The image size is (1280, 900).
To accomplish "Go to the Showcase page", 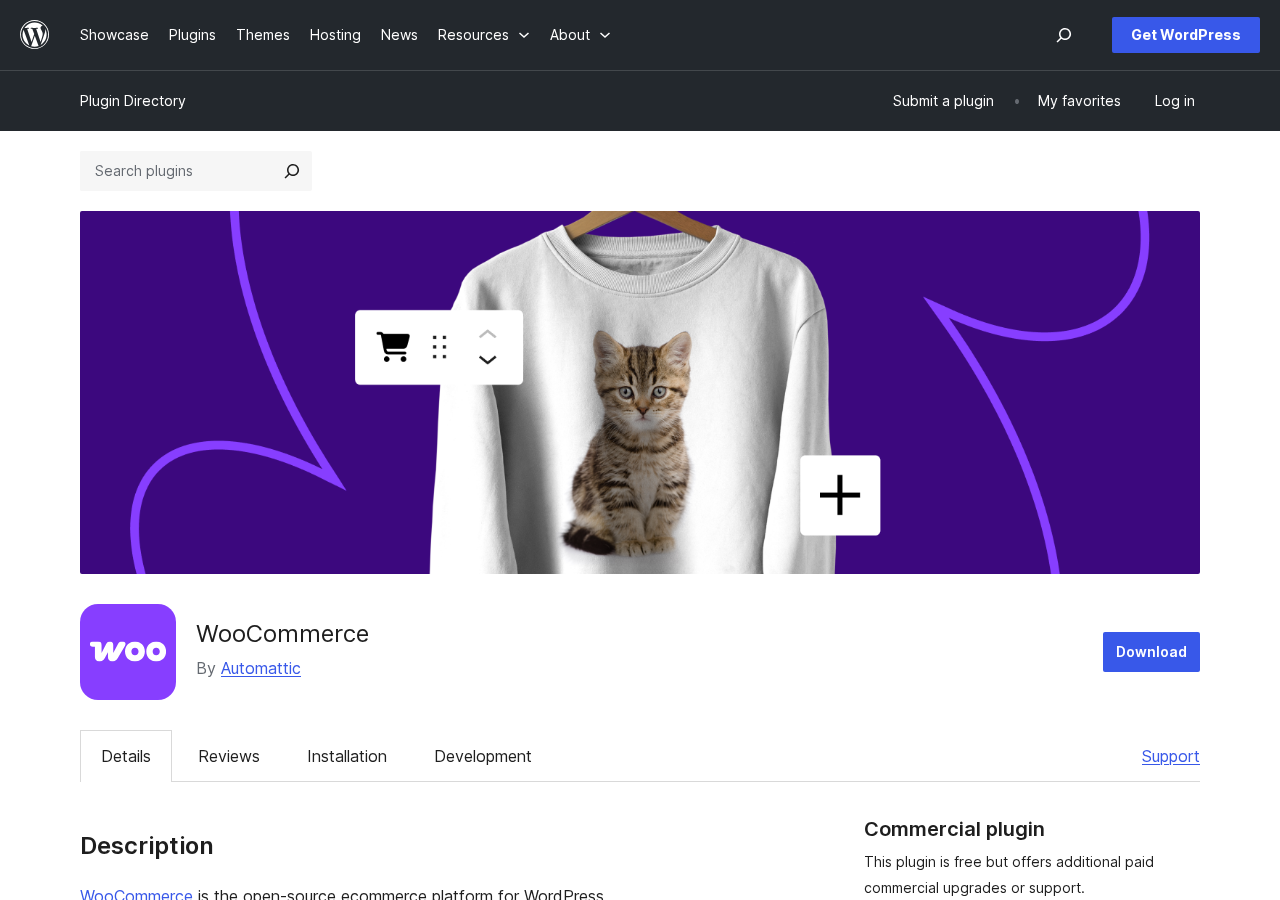I will click(114, 35).
